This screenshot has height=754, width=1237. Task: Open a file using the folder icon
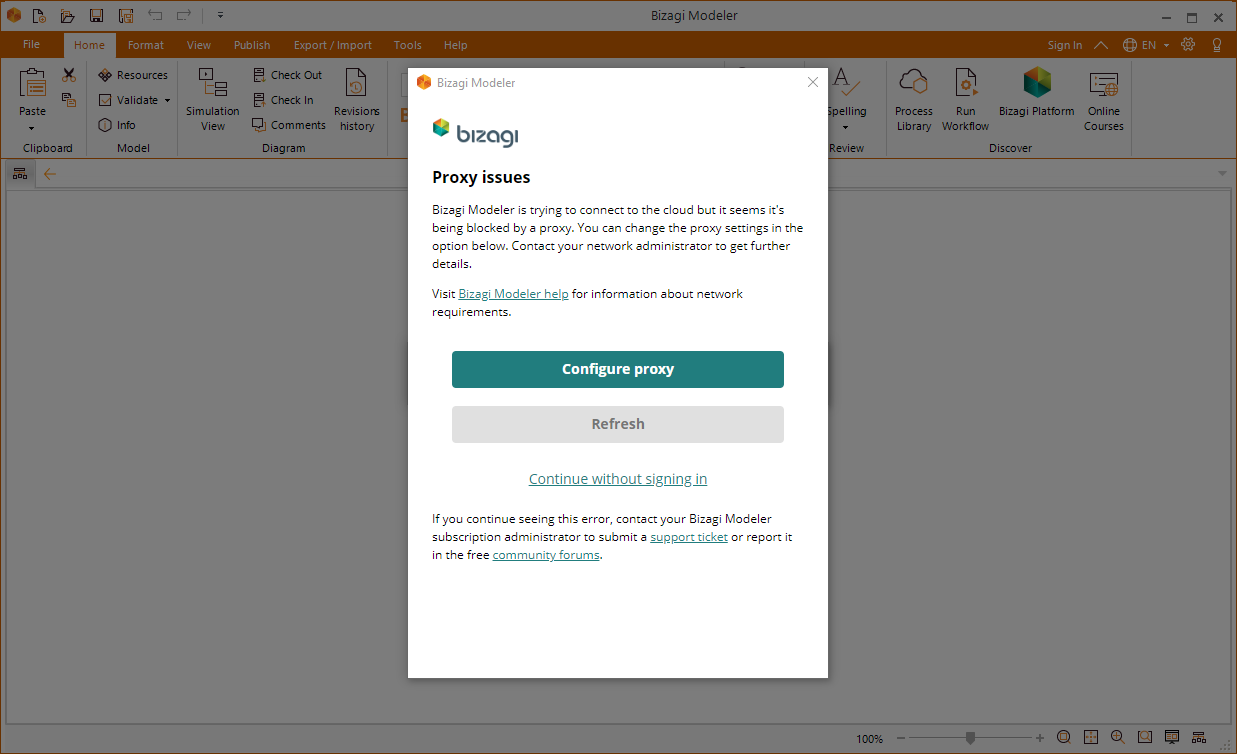pyautogui.click(x=68, y=16)
